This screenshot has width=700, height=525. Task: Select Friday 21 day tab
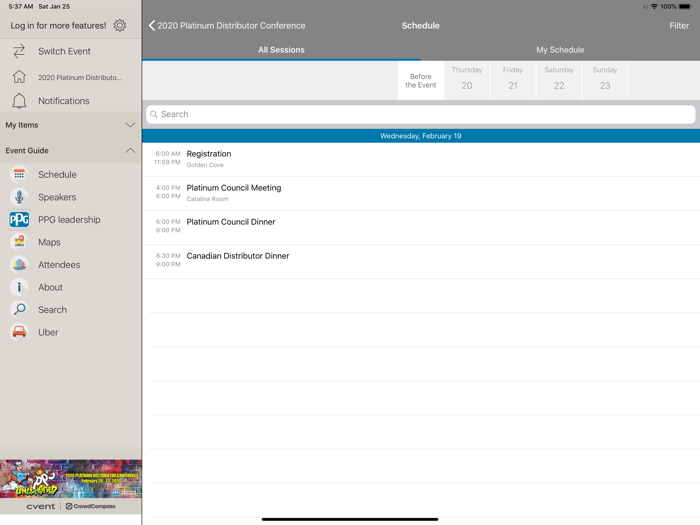[x=512, y=81]
